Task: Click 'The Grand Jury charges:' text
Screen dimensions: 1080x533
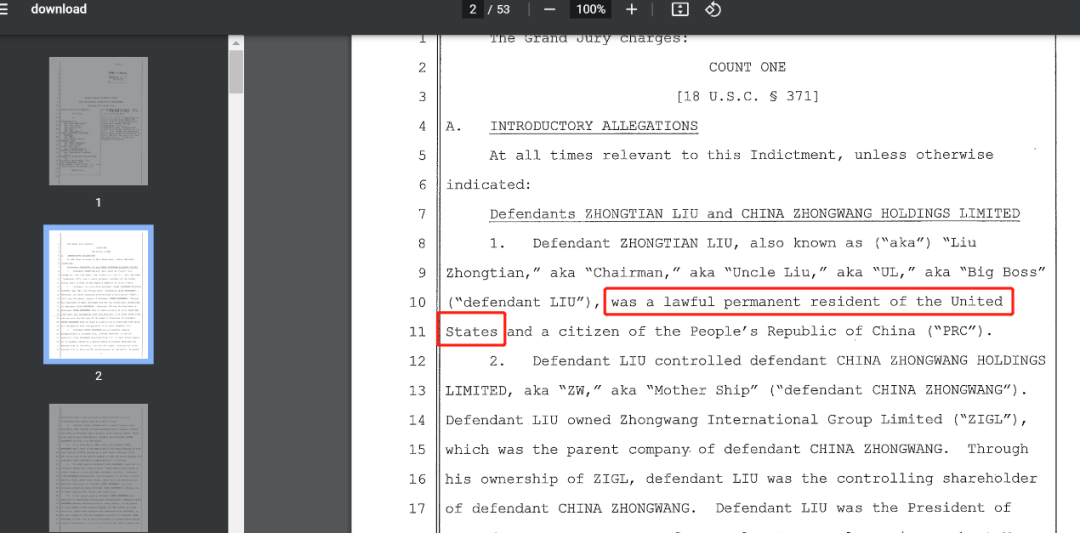Action: click(589, 39)
